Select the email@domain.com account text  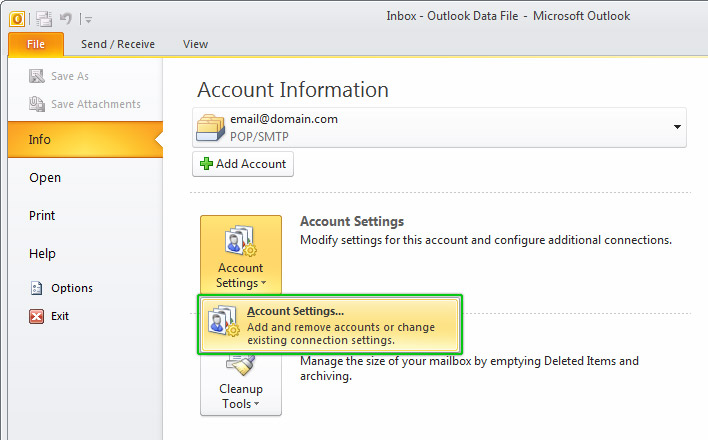(x=284, y=119)
